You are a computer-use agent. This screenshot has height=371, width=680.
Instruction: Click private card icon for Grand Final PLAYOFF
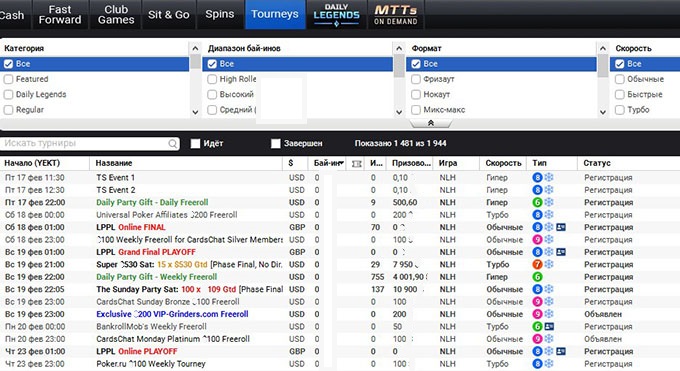pos(561,252)
